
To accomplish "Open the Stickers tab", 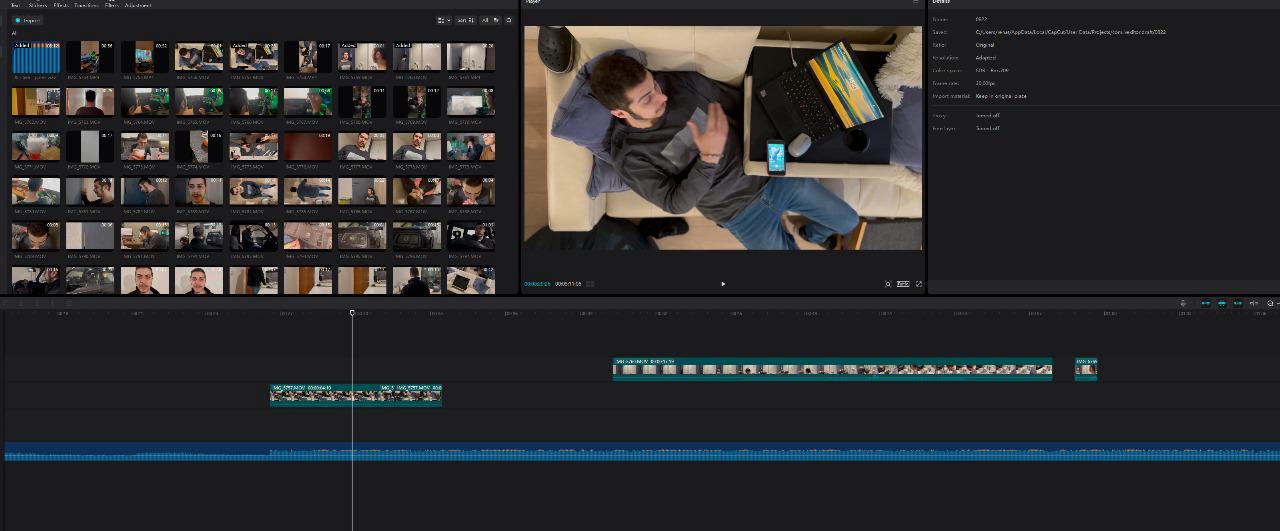I will [38, 5].
